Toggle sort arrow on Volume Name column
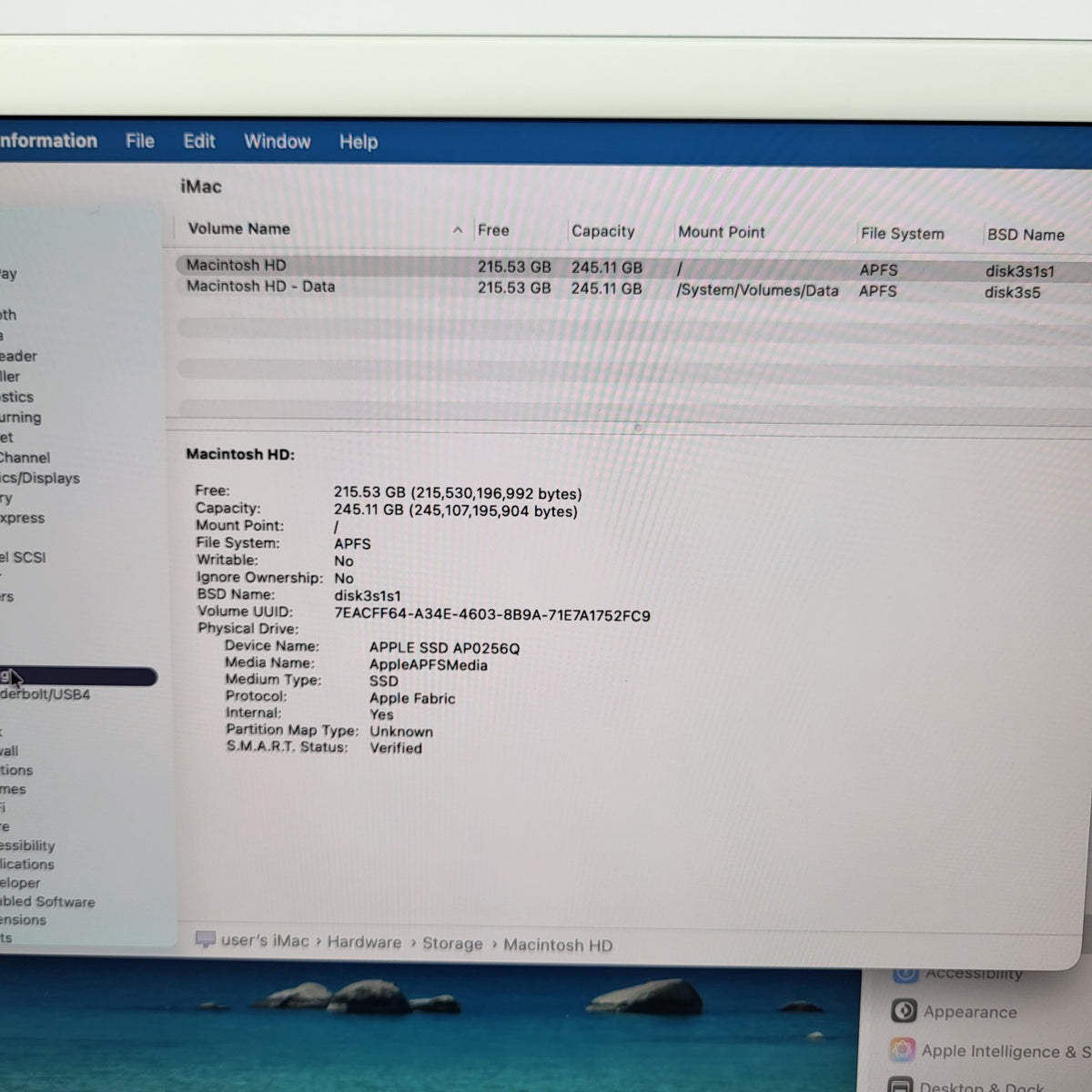 click(x=458, y=230)
